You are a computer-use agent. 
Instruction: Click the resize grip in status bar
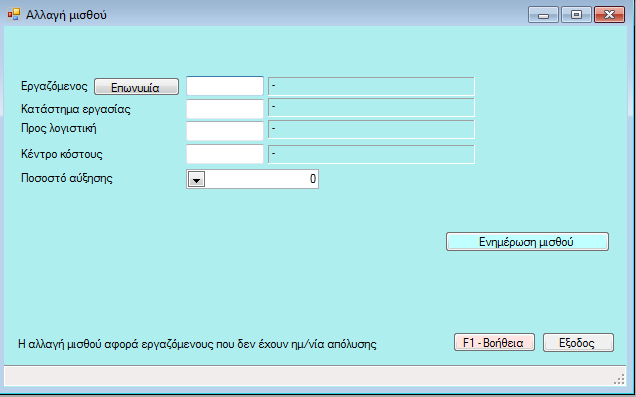619,380
